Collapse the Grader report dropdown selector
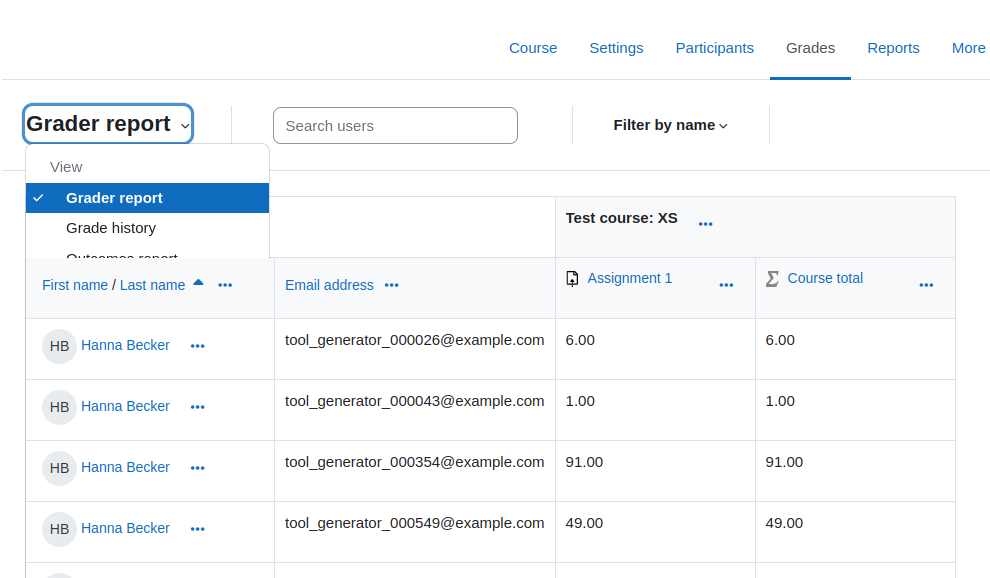This screenshot has width=990, height=578. pyautogui.click(x=108, y=124)
